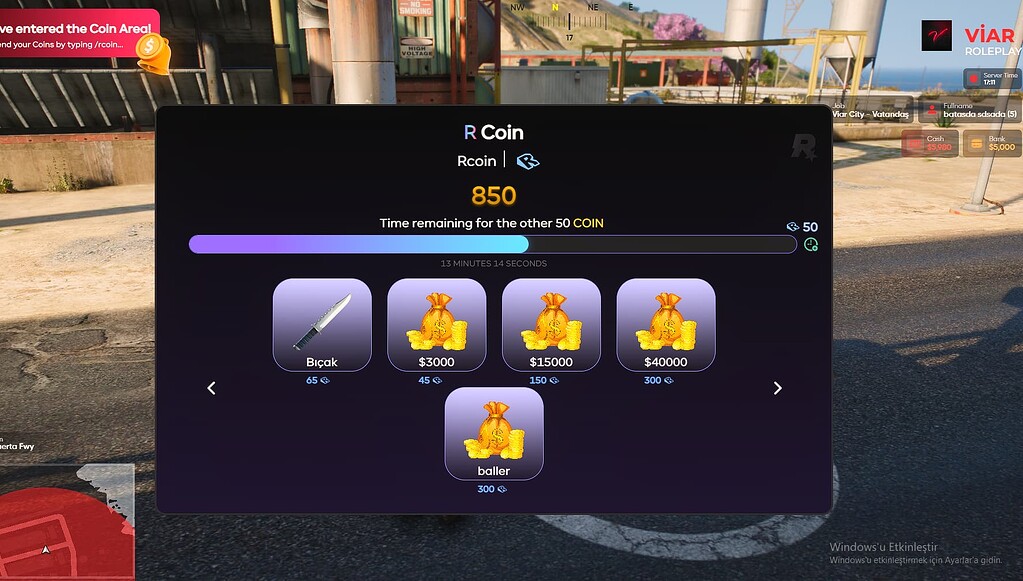Image resolution: width=1023 pixels, height=581 pixels.
Task: Click the Rockstar logo watermark in panel
Action: 804,147
